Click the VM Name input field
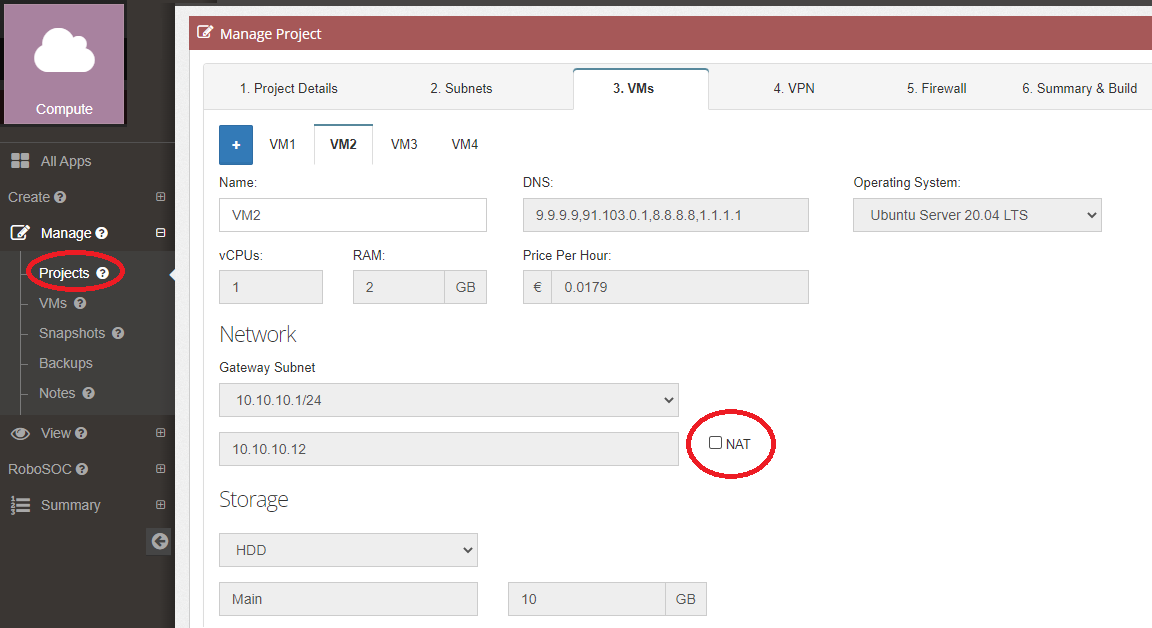The height and width of the screenshot is (628, 1152). 353,215
